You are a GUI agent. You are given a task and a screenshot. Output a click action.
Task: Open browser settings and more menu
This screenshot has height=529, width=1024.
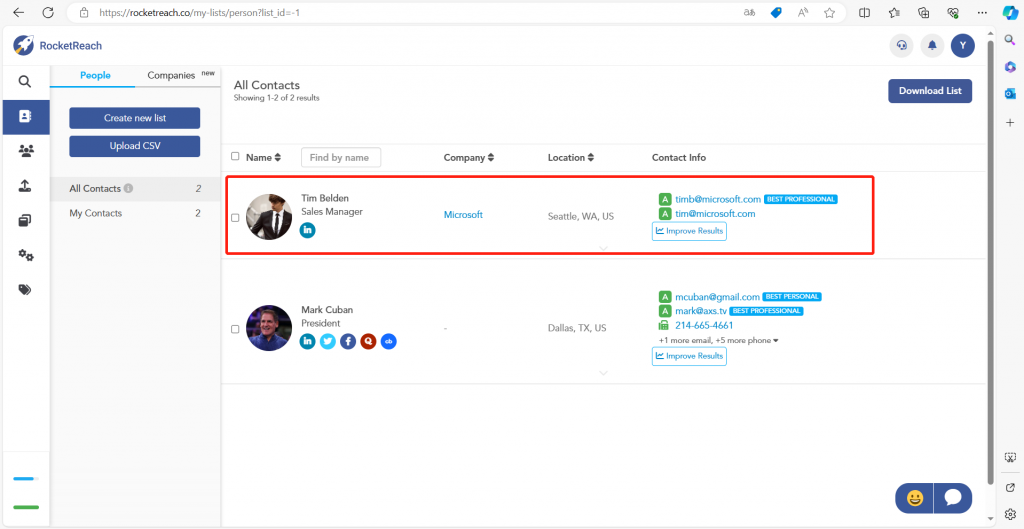point(982,12)
